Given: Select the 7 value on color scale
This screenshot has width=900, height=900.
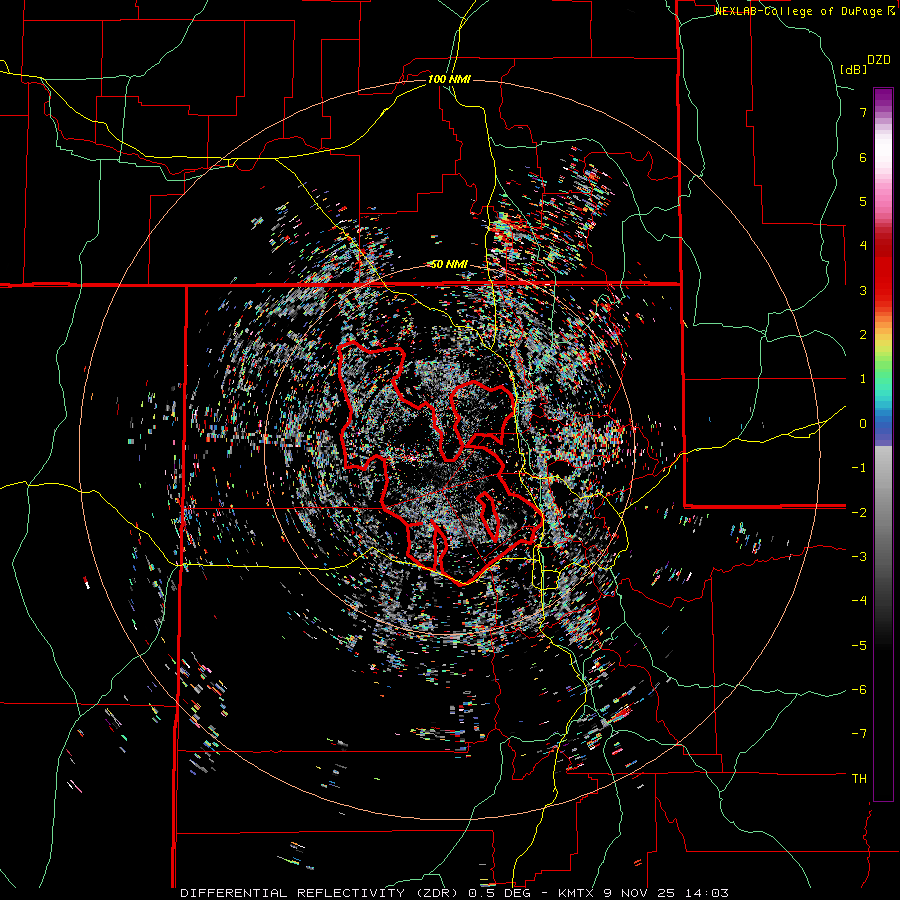Looking at the screenshot, I should point(863,112).
